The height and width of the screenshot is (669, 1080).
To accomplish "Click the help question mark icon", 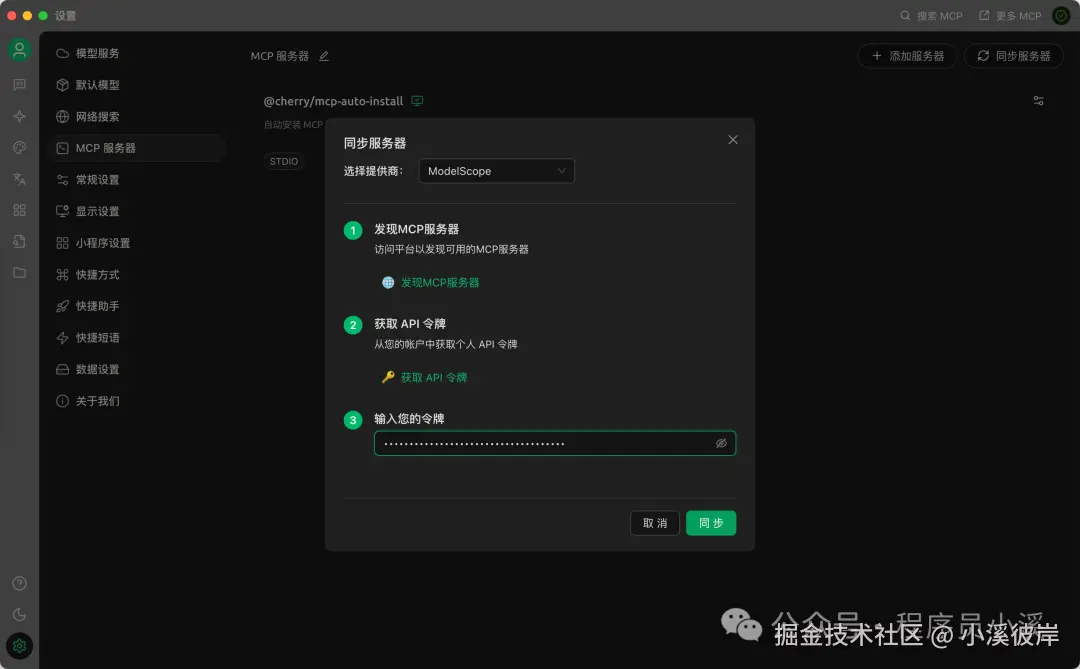I will (x=19, y=584).
